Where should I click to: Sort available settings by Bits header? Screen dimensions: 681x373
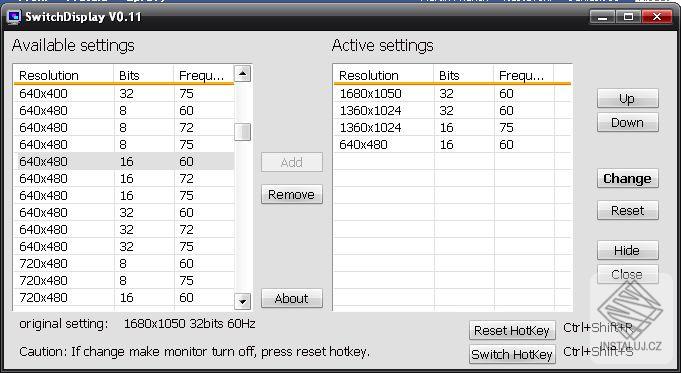(x=144, y=75)
